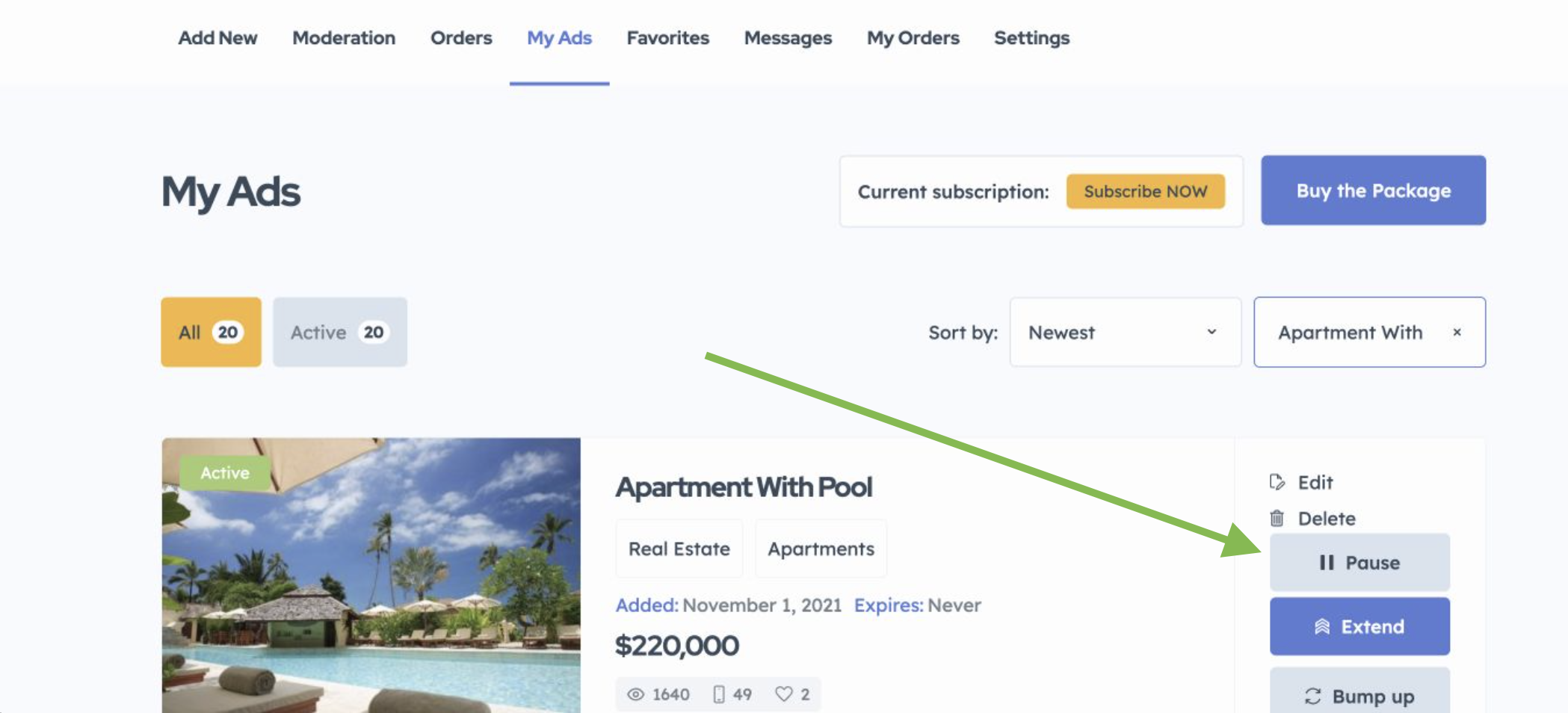Clear the Apartment With search filter
The image size is (1568, 713).
coord(1457,332)
